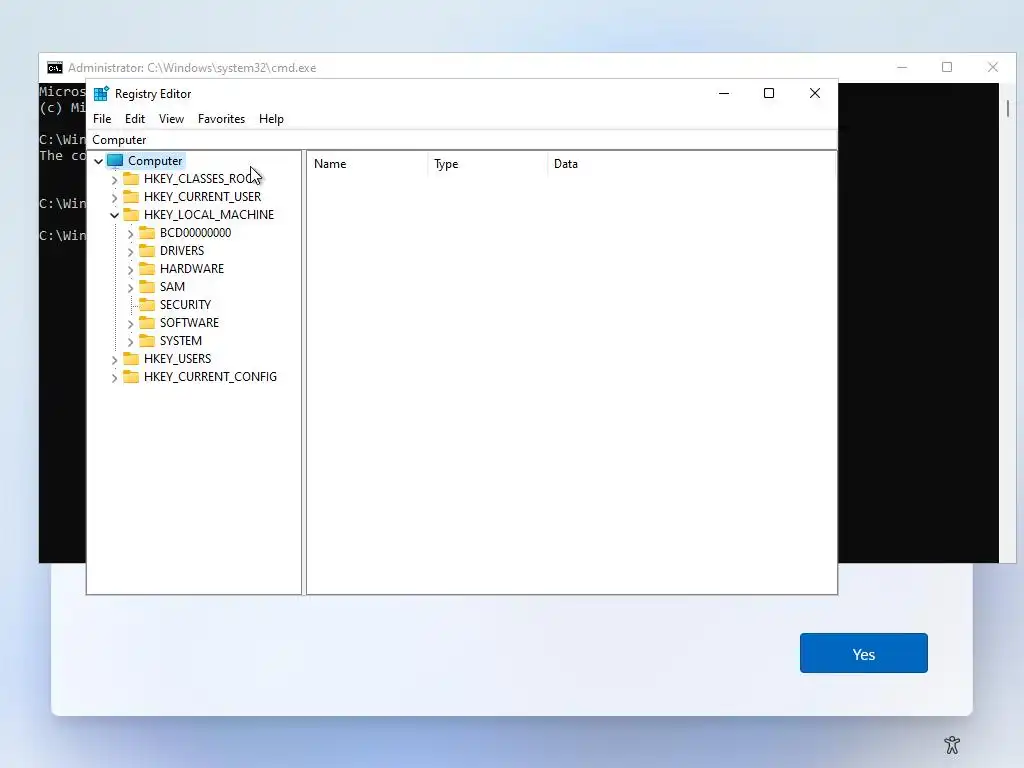Close the Registry Editor window

(x=814, y=93)
